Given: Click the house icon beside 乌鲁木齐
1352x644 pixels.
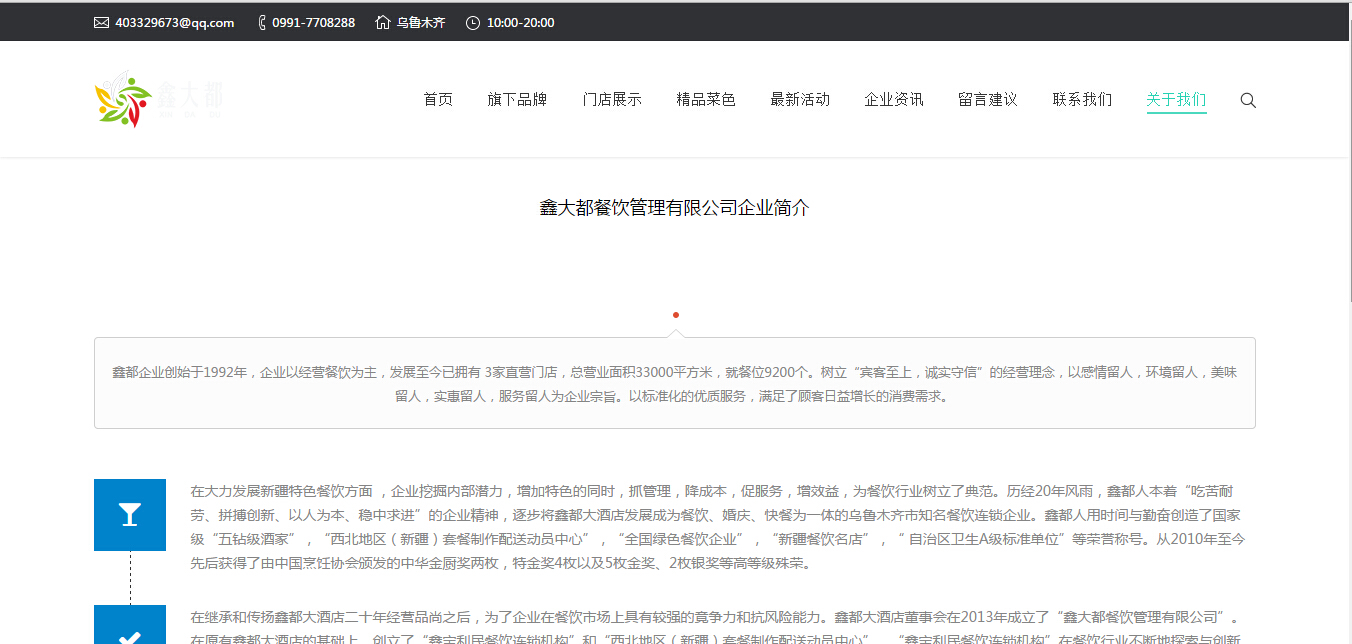Looking at the screenshot, I should pos(383,23).
